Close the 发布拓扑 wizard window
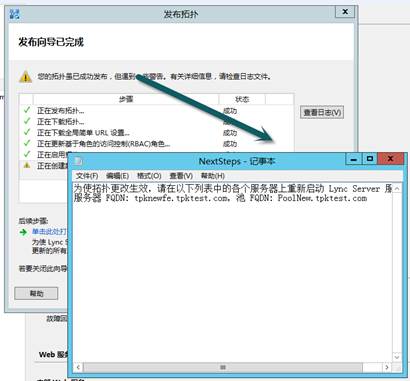The width and height of the screenshot is (410, 381). pyautogui.click(x=345, y=12)
